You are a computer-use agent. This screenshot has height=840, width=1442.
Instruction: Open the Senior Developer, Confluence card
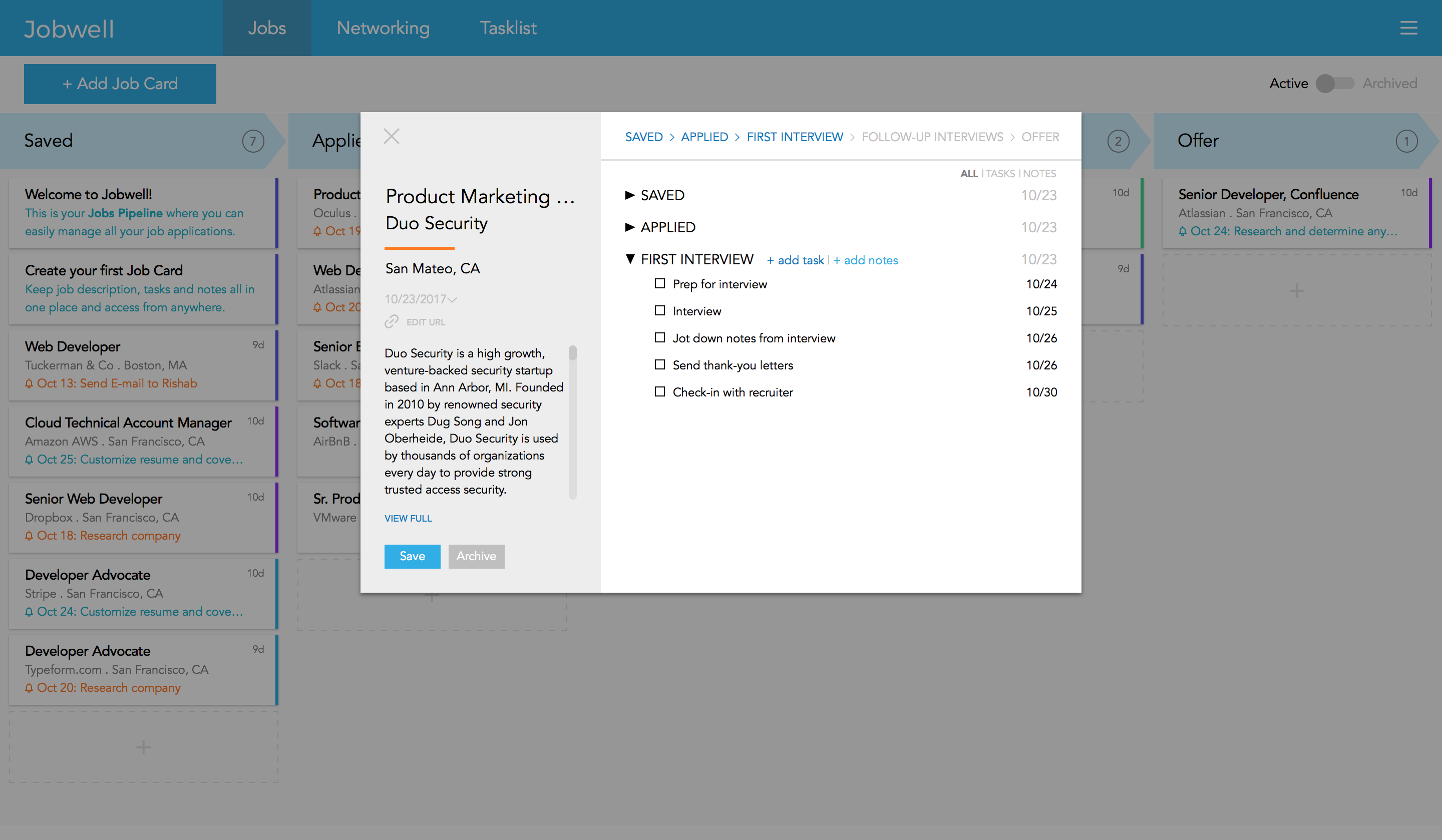pos(1297,213)
